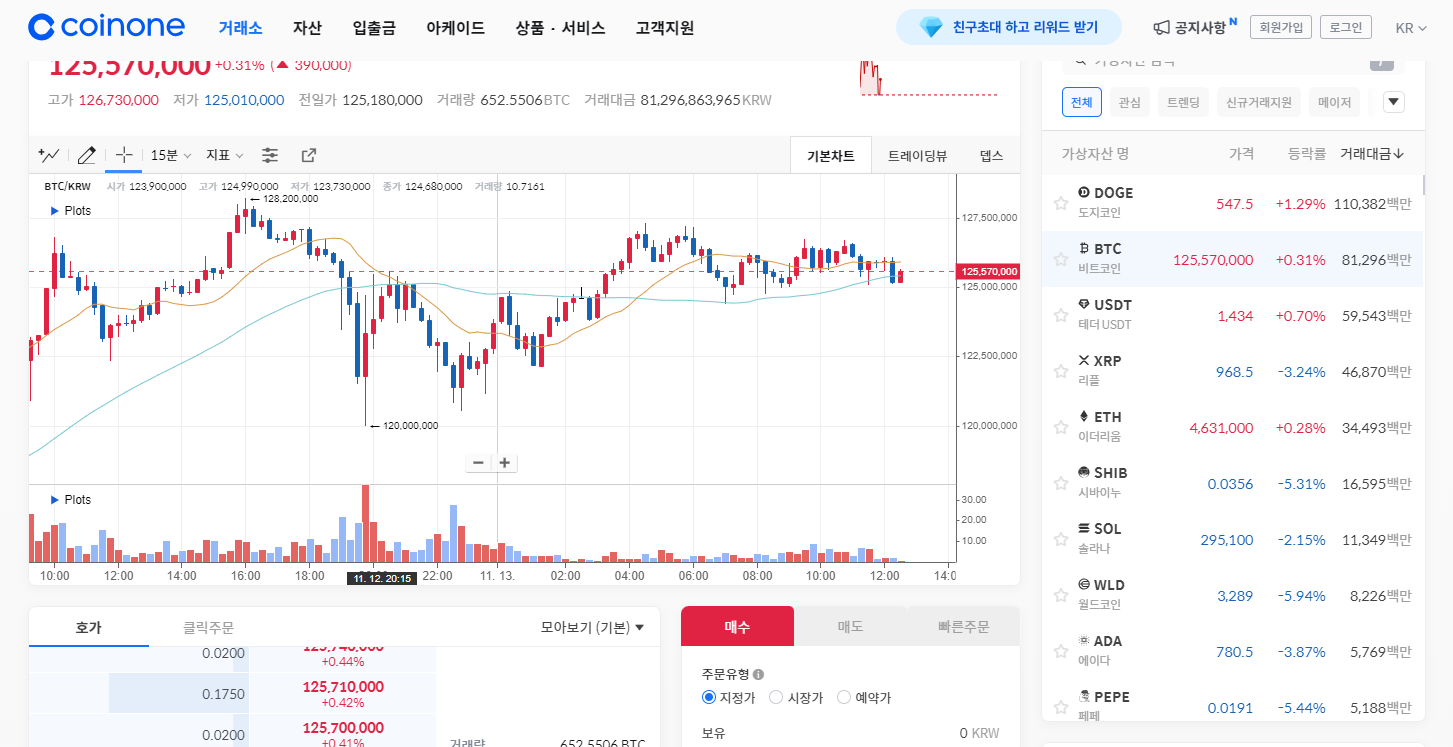The image size is (1453, 747).
Task: Switch to 뎁스 chart tab
Action: 991,155
